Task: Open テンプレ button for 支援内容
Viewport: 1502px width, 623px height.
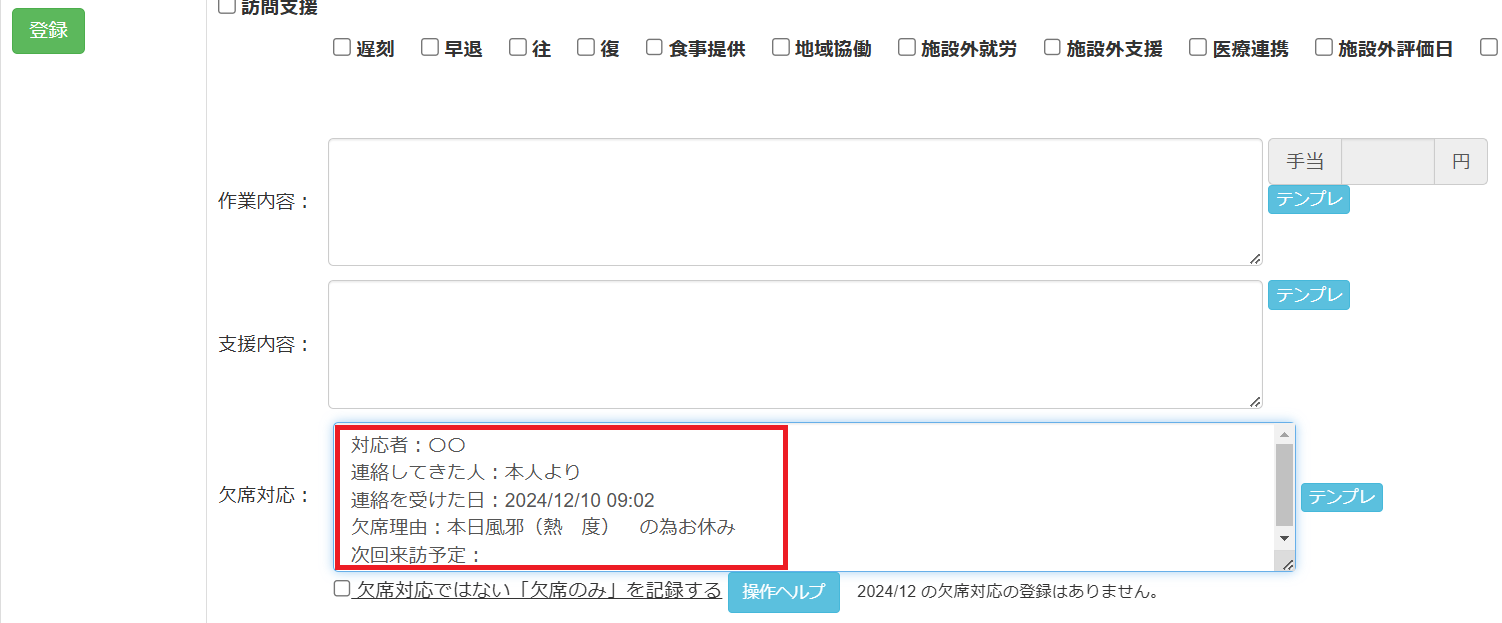Action: coord(1308,295)
